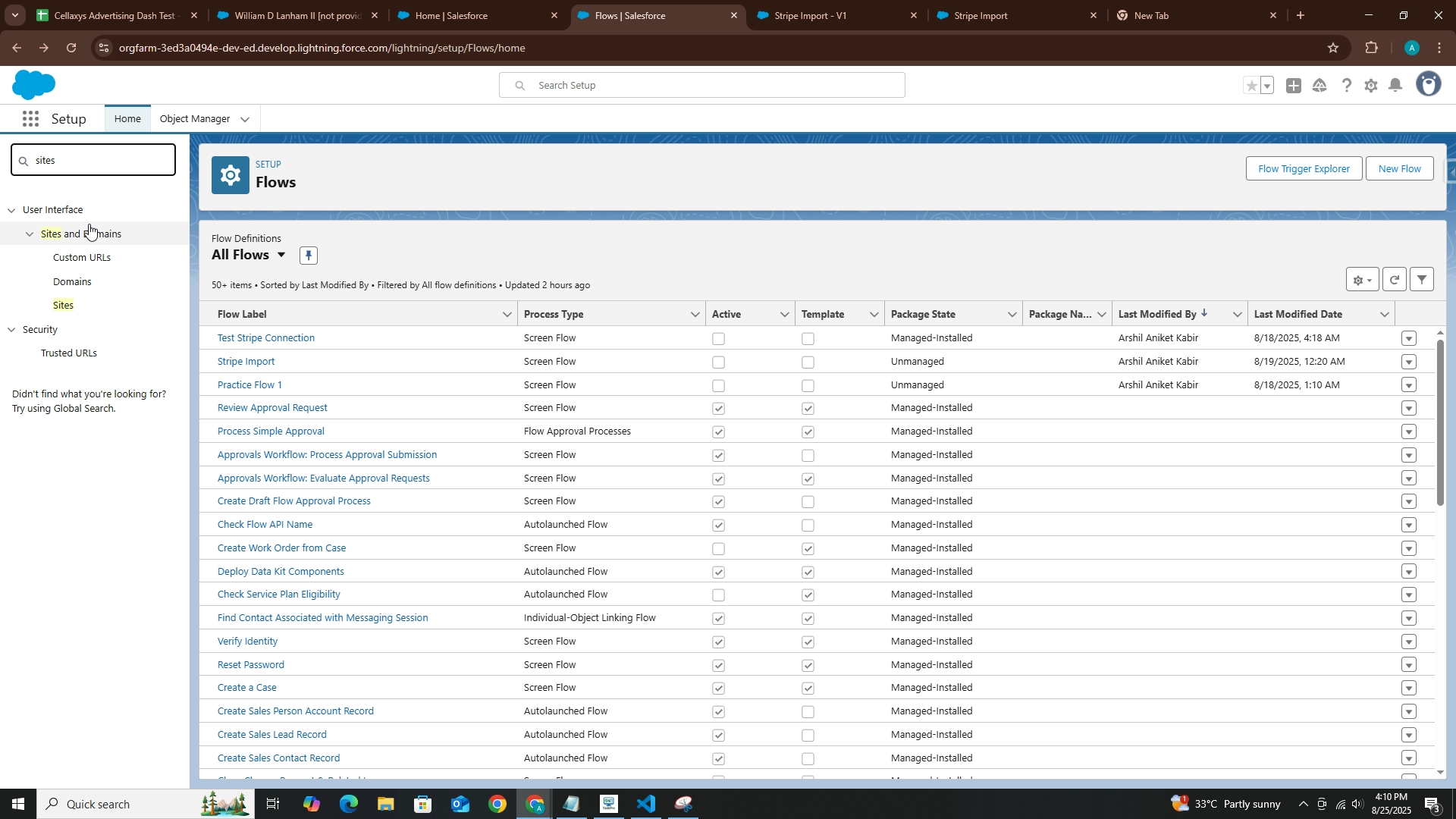Collapse the Sites and Domains tree node
The image size is (1456, 819).
click(30, 234)
